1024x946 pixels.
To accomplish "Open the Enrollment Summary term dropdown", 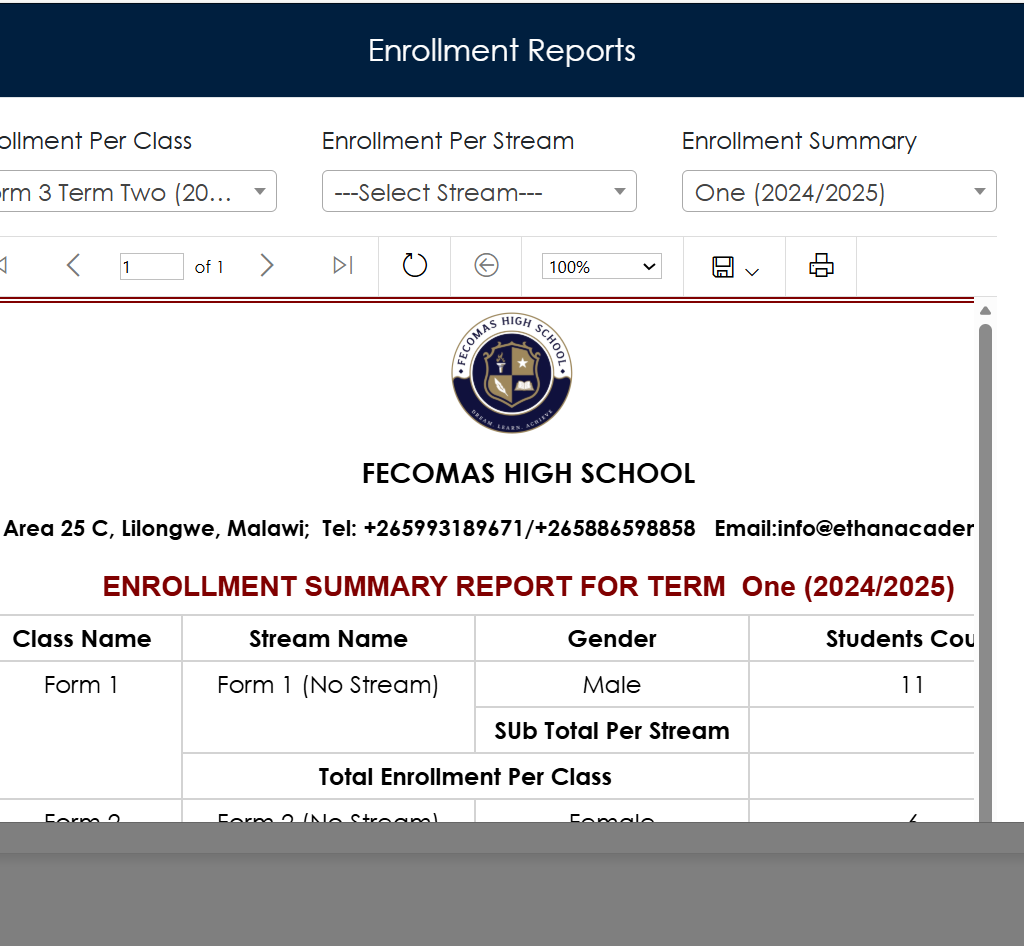I will (x=839, y=192).
